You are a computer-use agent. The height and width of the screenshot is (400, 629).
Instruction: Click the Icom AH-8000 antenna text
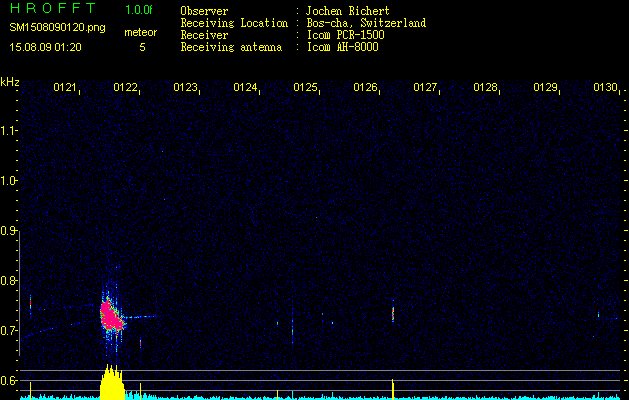pyautogui.click(x=343, y=47)
